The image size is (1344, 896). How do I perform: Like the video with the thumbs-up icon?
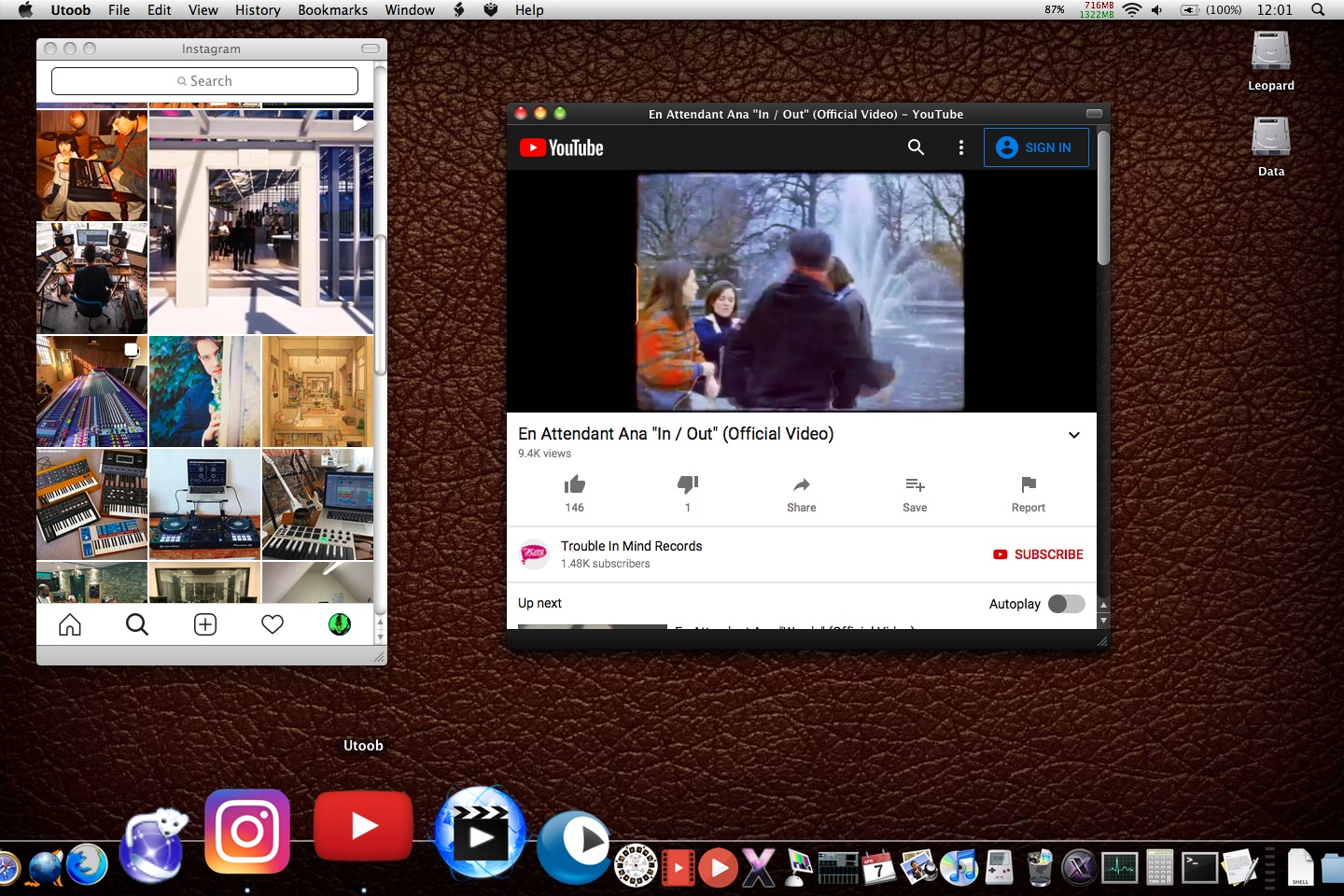coord(574,484)
